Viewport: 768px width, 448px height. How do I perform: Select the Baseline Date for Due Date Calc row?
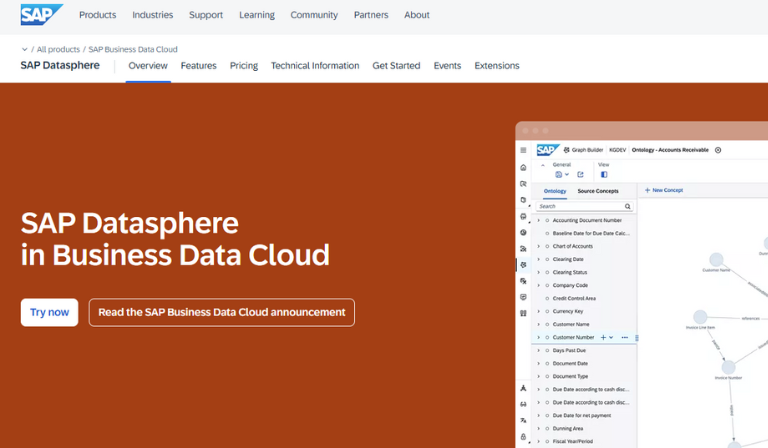pyautogui.click(x=584, y=234)
